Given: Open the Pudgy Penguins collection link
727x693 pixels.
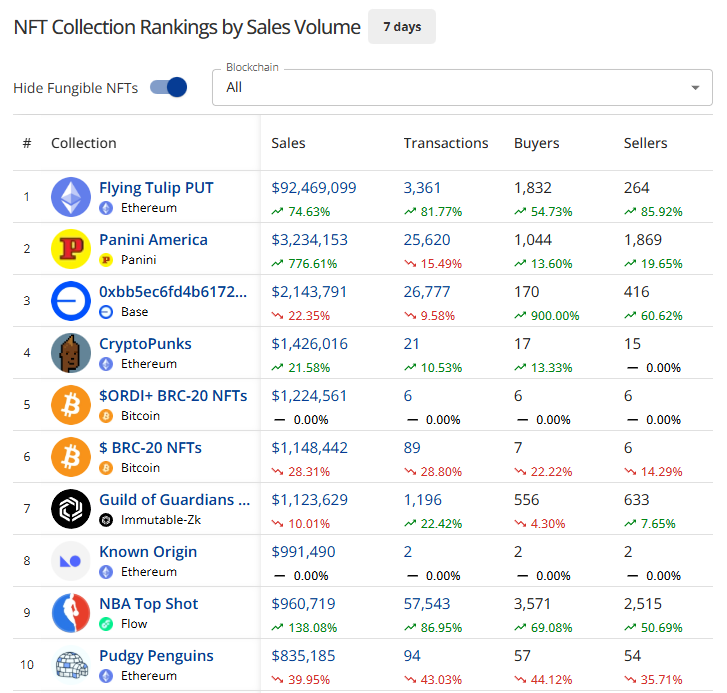Looking at the screenshot, I should coord(156,656).
